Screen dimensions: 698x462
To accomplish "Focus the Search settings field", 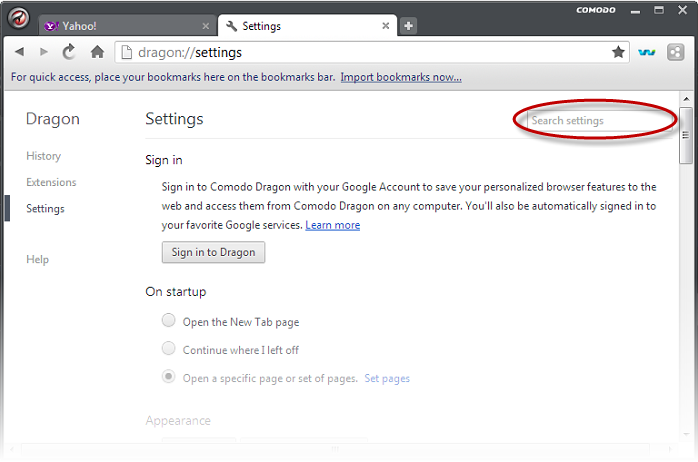I will pos(599,120).
